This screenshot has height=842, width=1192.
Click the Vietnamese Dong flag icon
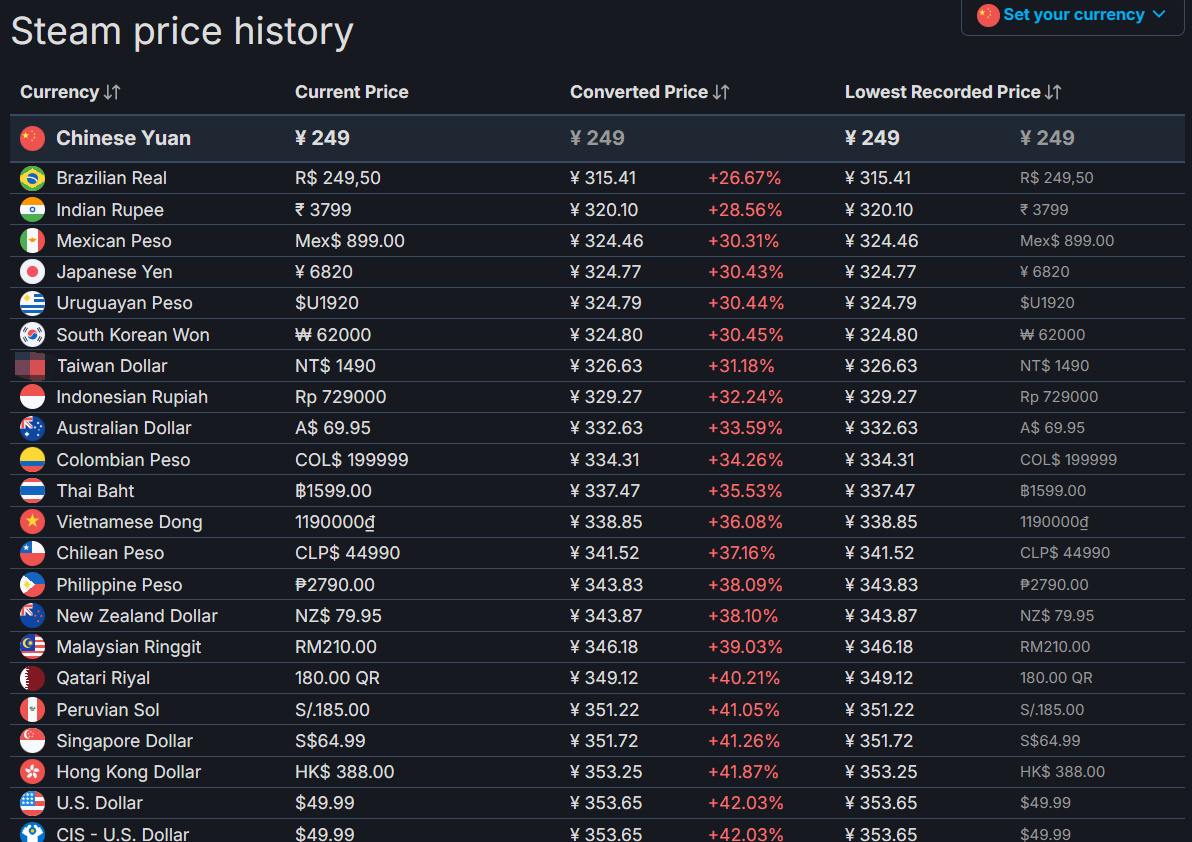coord(32,522)
